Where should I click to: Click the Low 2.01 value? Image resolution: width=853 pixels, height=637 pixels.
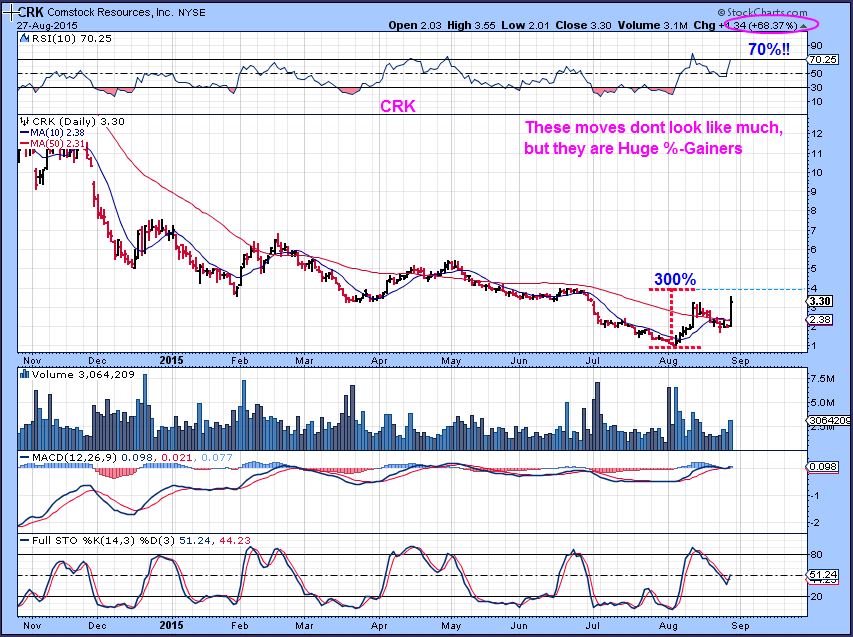[x=526, y=26]
